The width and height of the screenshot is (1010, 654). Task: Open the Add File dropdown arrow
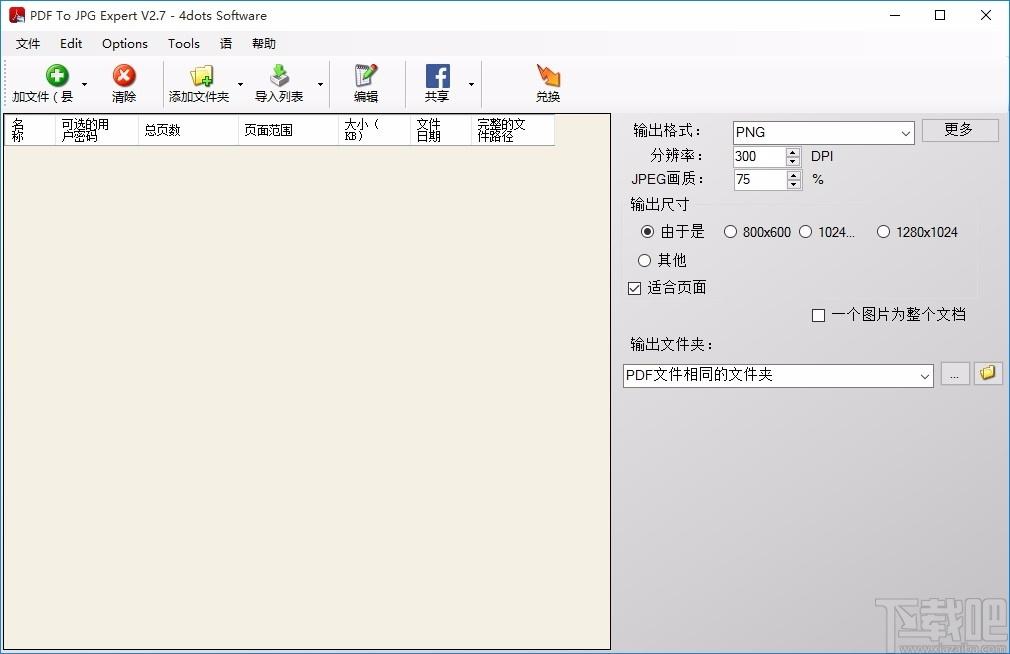84,84
